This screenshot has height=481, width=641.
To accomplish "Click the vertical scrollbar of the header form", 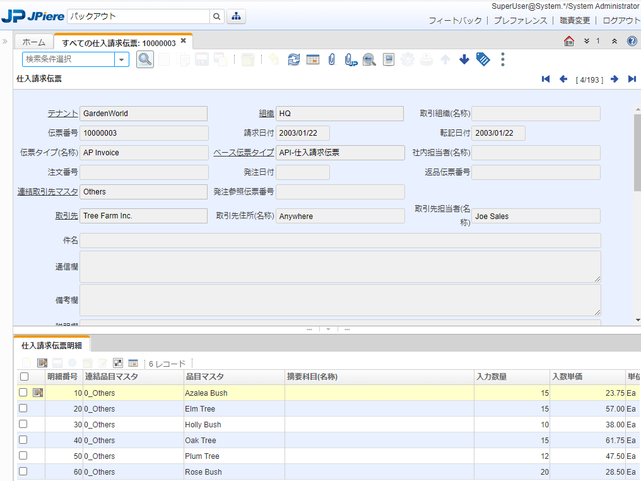I will tap(638, 153).
